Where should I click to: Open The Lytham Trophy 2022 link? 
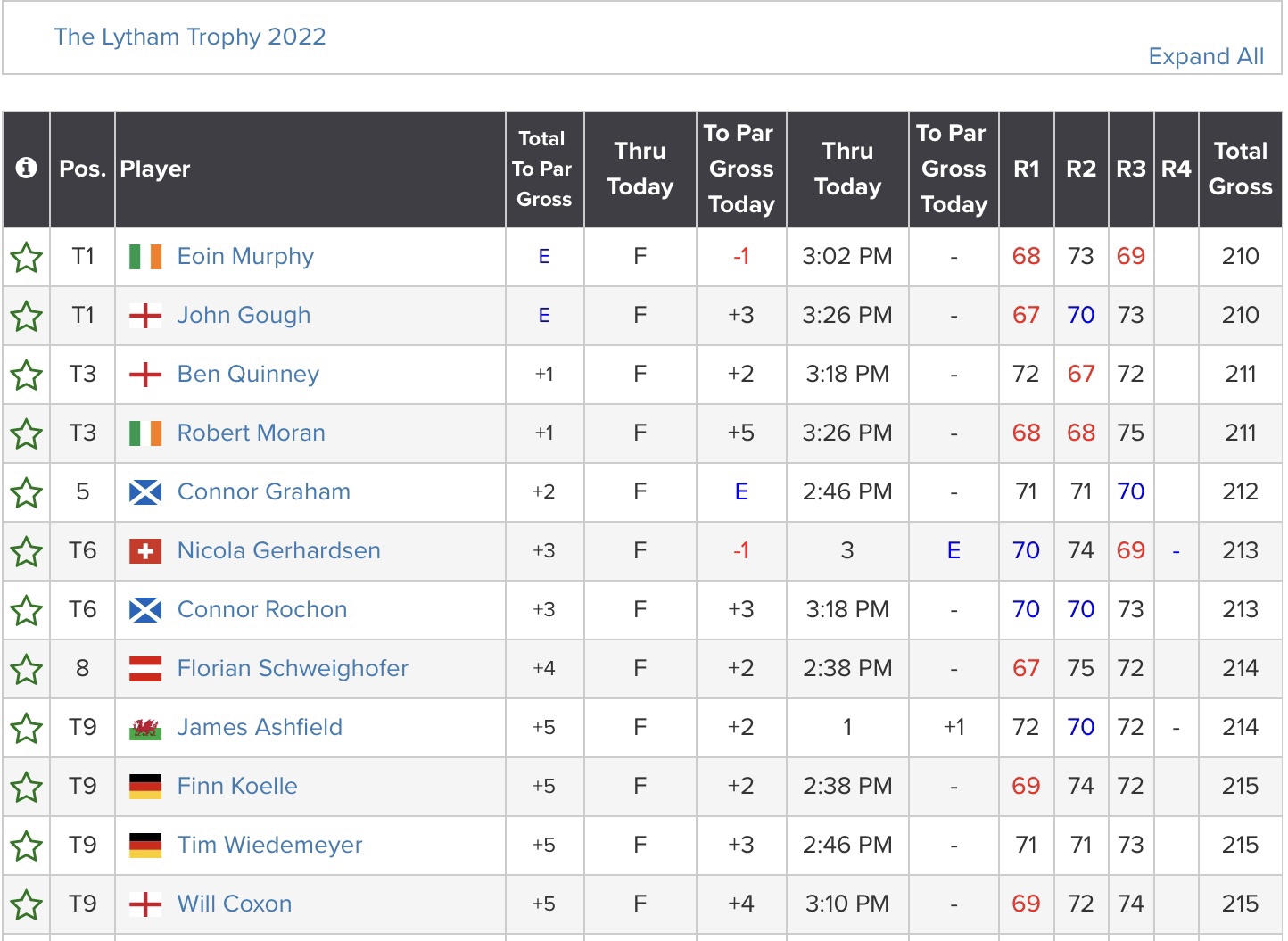pos(190,37)
